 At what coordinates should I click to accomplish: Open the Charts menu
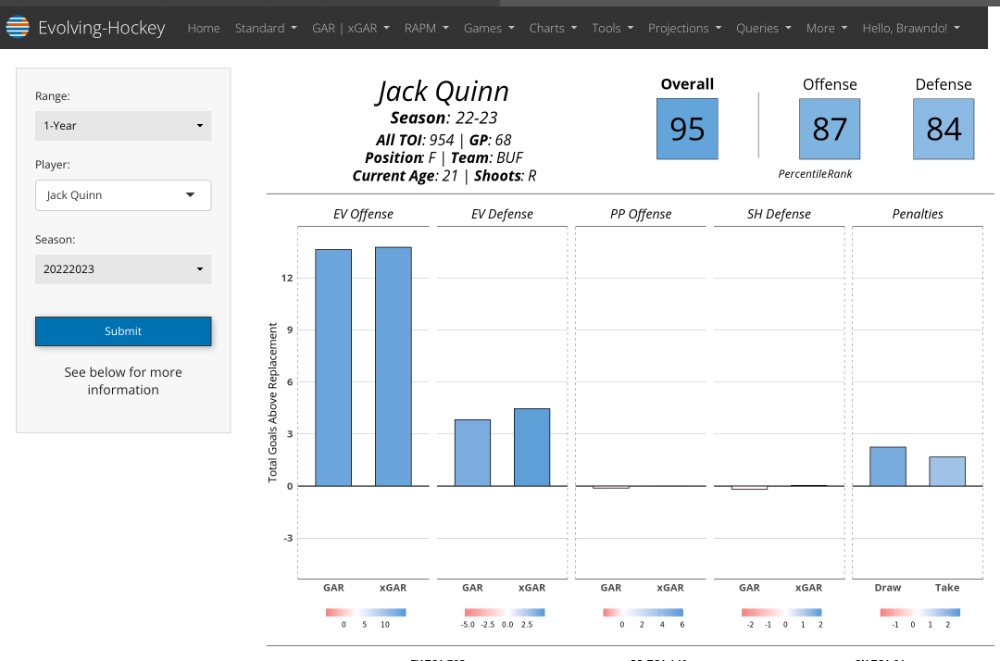pos(553,28)
